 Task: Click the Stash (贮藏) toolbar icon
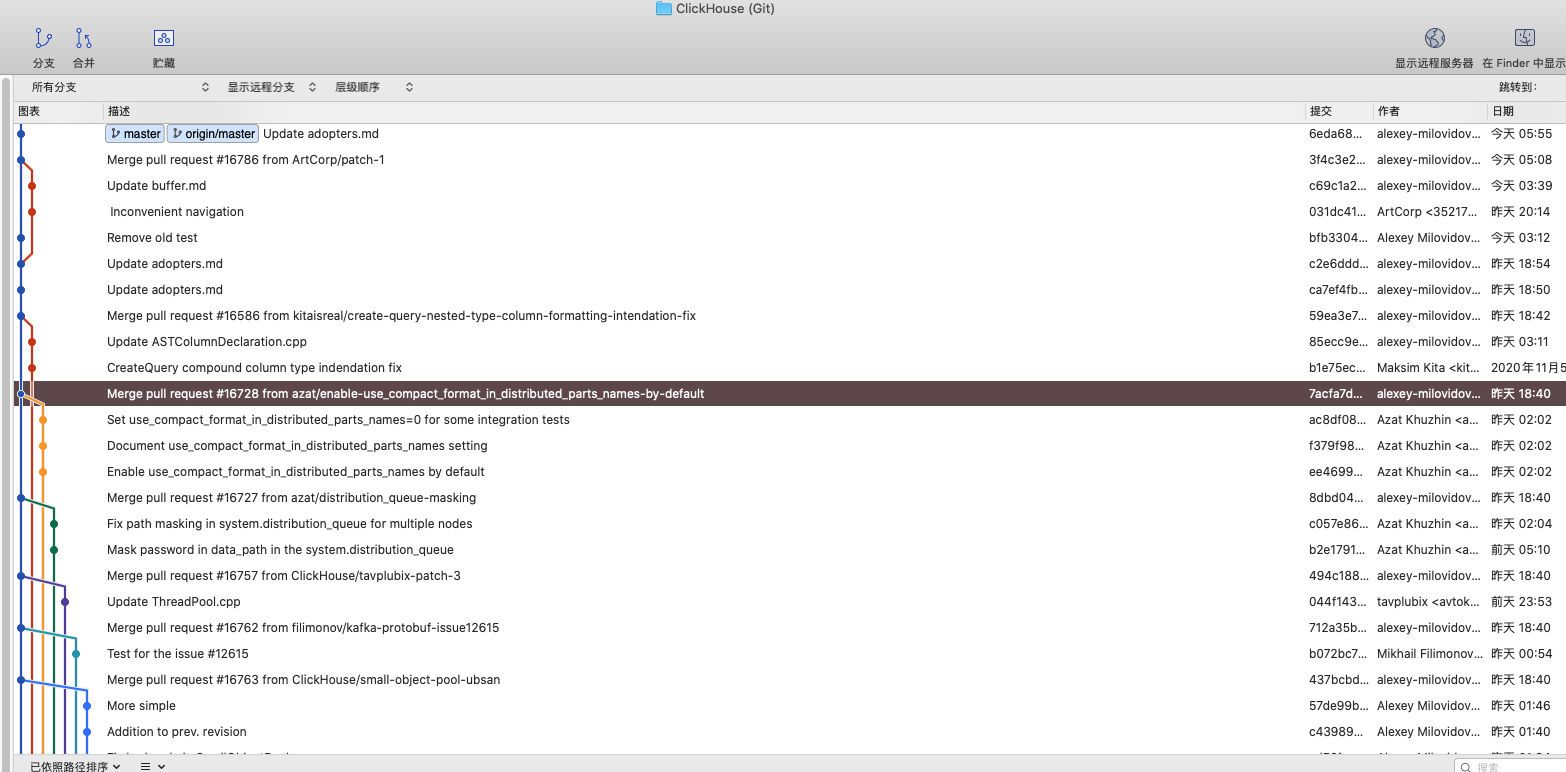(x=164, y=39)
